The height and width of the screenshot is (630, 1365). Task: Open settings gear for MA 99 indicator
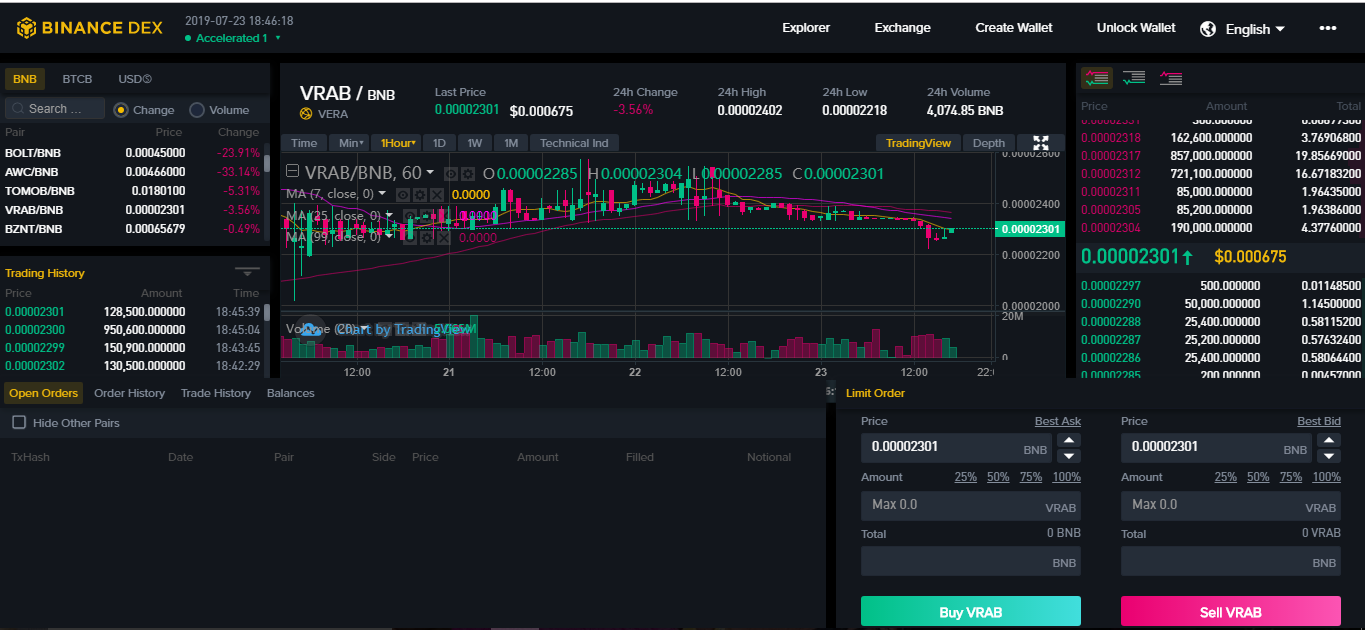click(427, 238)
